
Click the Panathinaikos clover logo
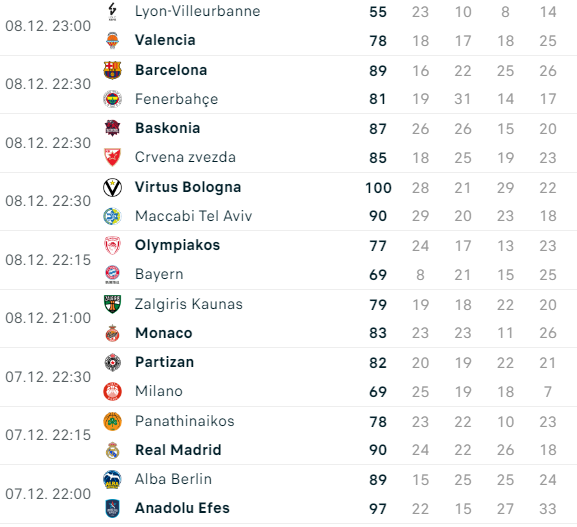click(112, 421)
